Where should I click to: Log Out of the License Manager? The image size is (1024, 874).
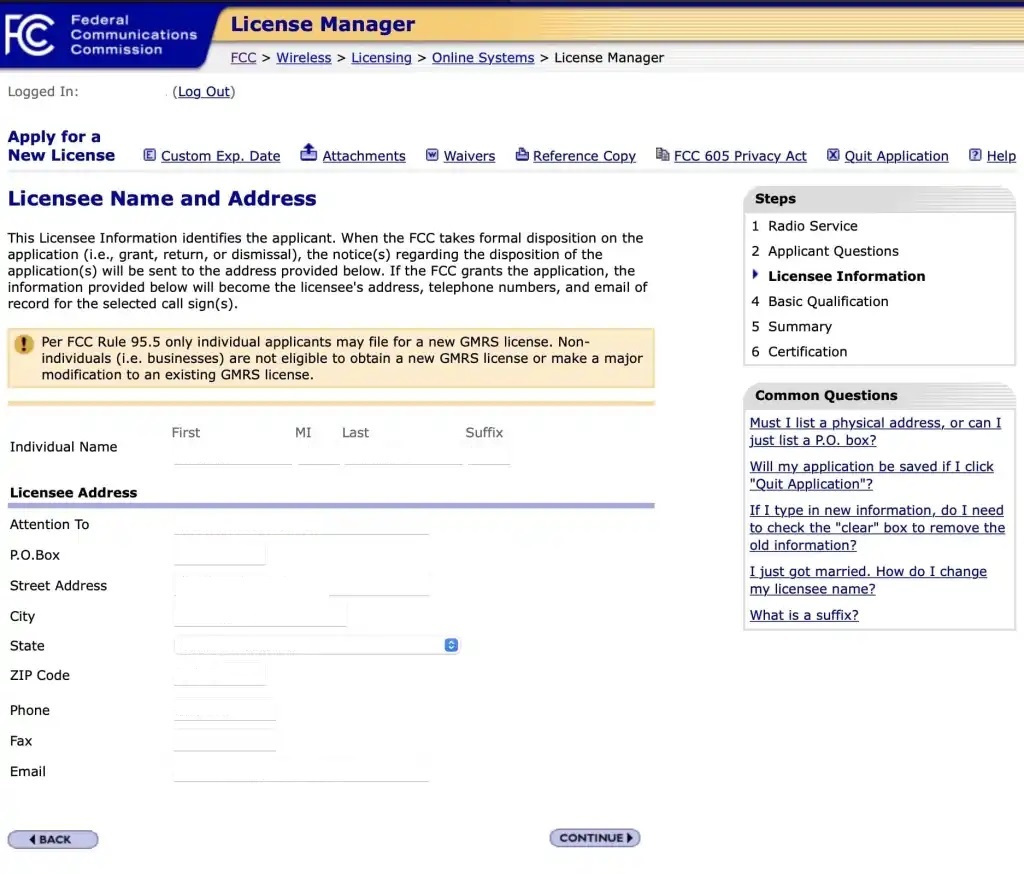coord(204,92)
